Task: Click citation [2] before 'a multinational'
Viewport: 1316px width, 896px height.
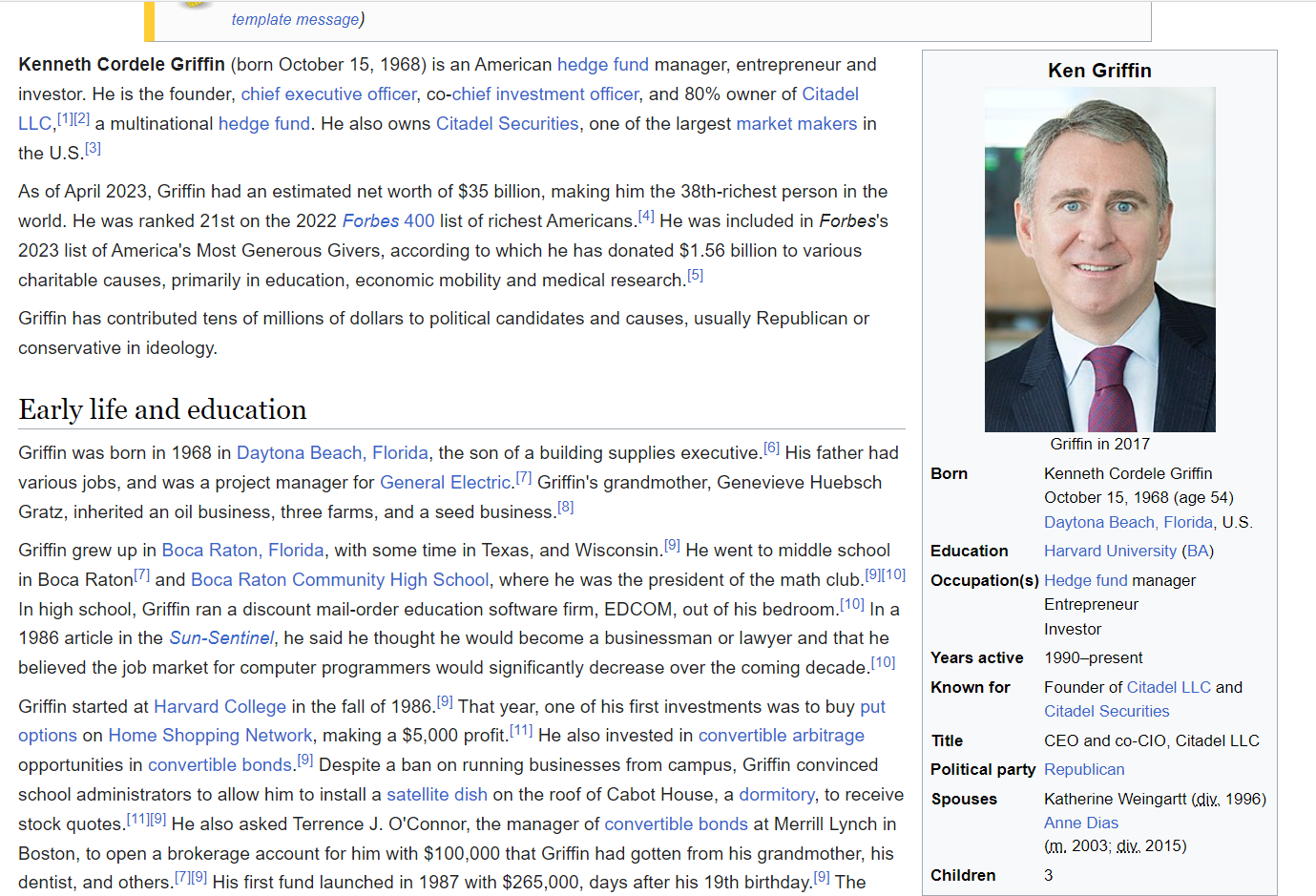Action: tap(82, 118)
